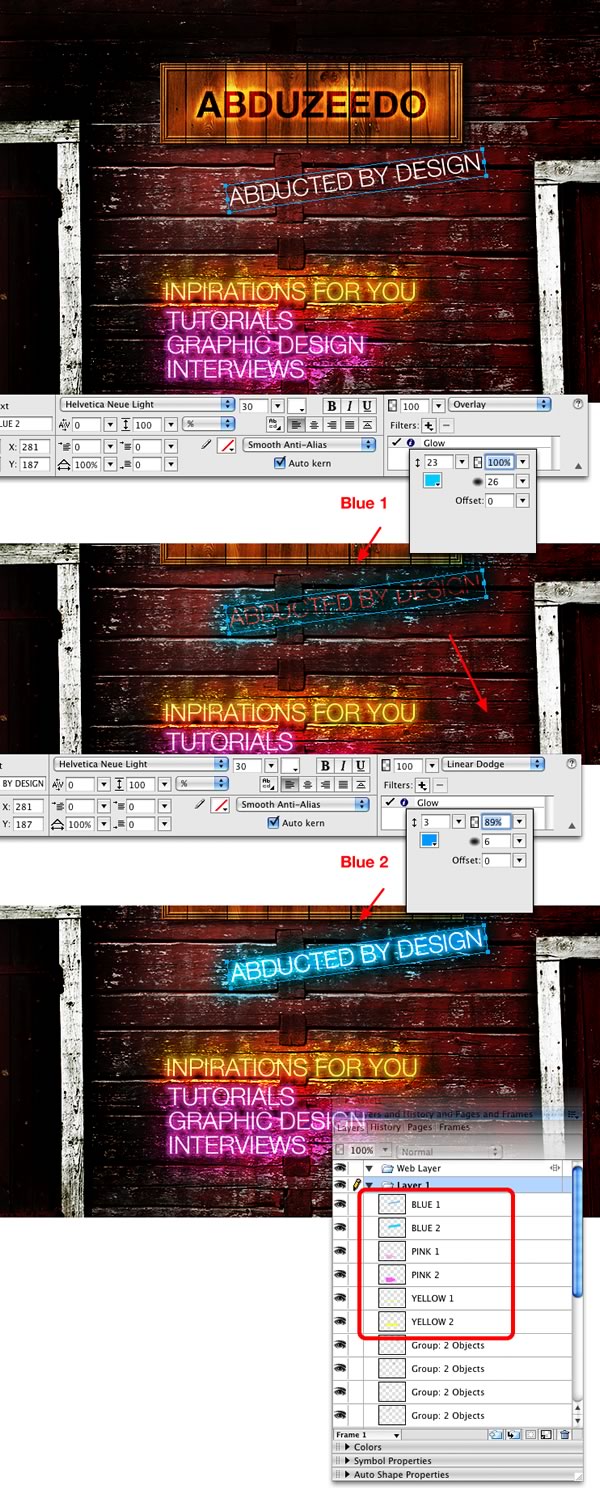Select the PINK 2 layer row

(x=452, y=1275)
